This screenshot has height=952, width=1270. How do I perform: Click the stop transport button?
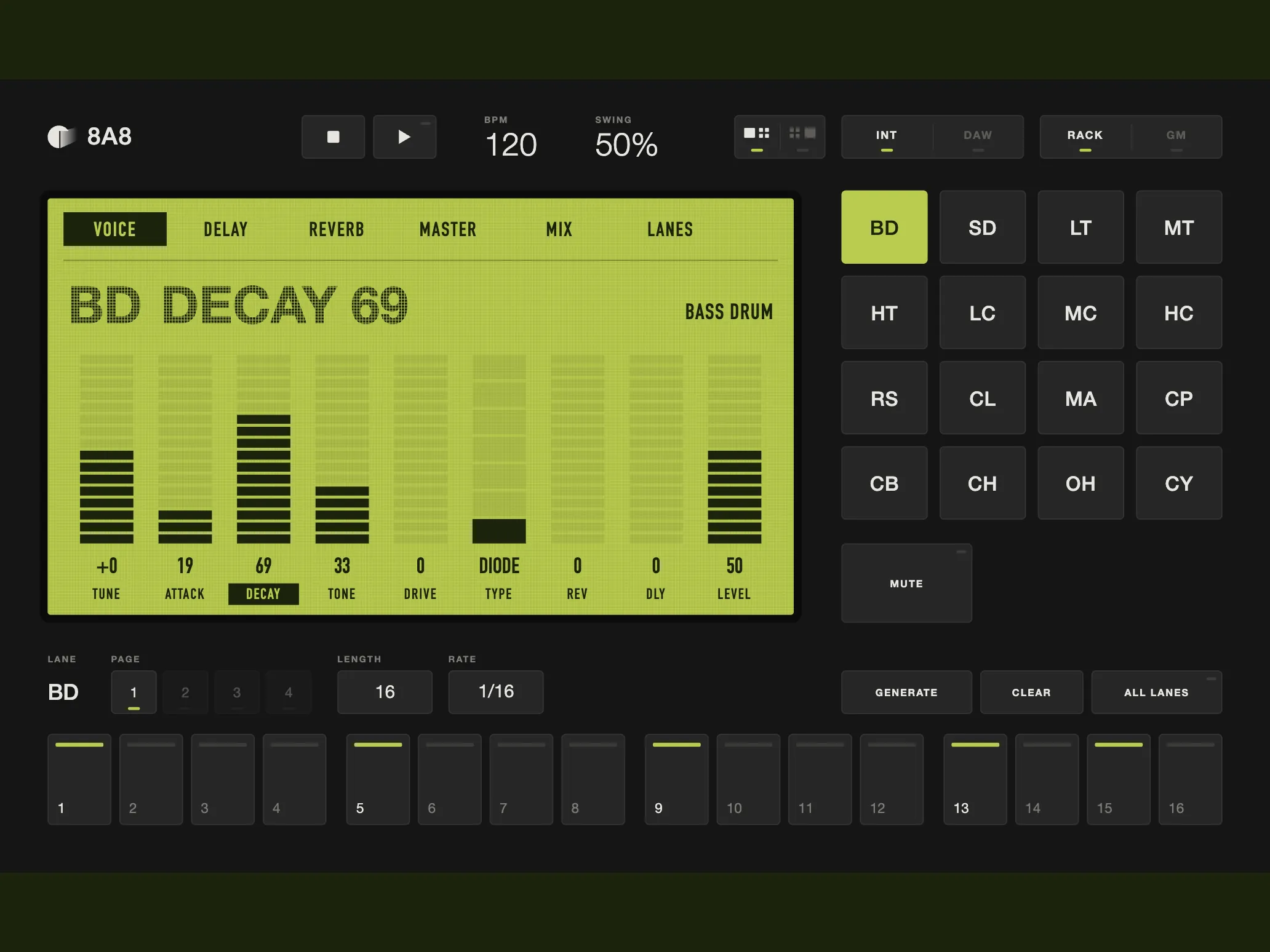[333, 137]
